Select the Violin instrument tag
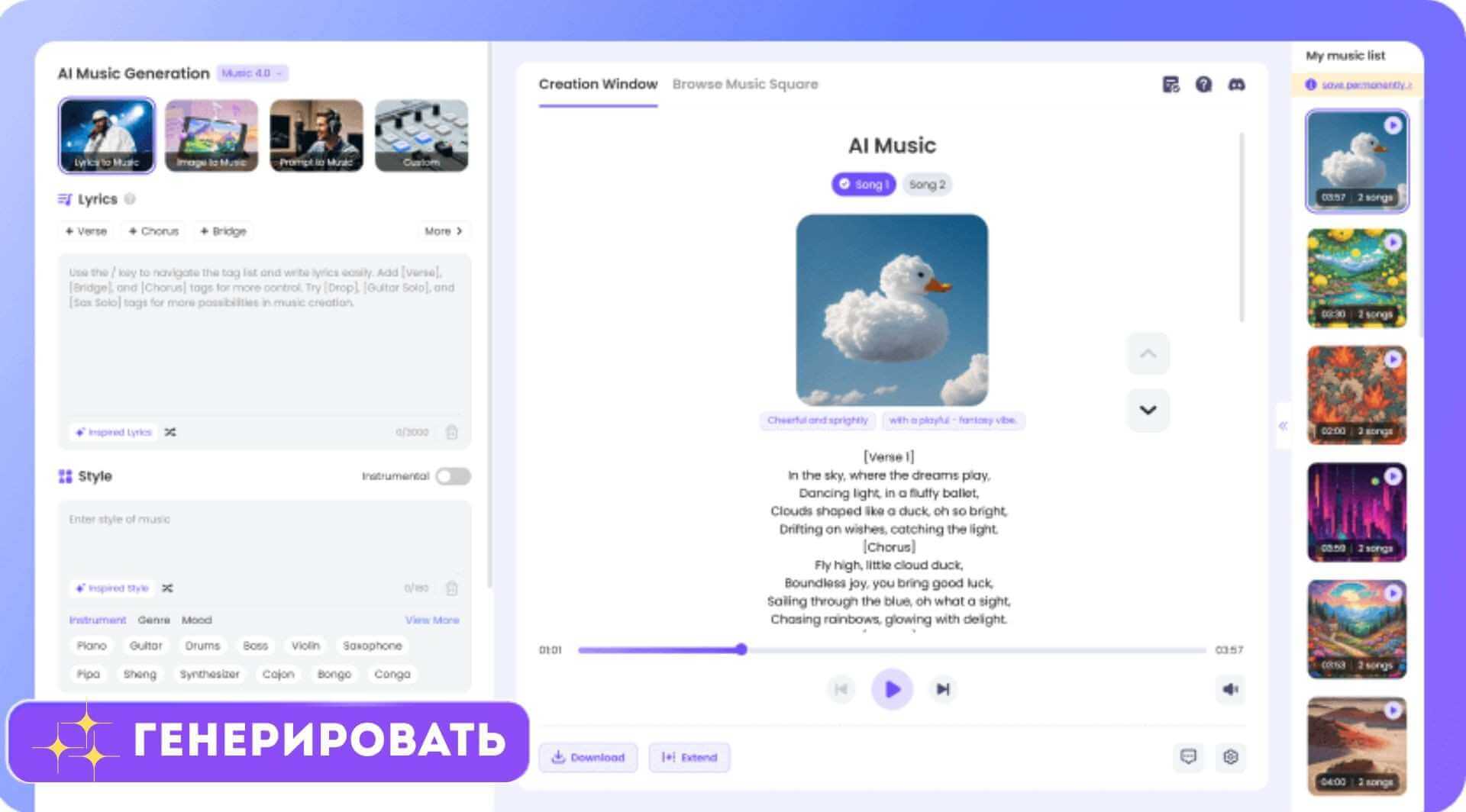The image size is (1466, 812). pyautogui.click(x=305, y=646)
